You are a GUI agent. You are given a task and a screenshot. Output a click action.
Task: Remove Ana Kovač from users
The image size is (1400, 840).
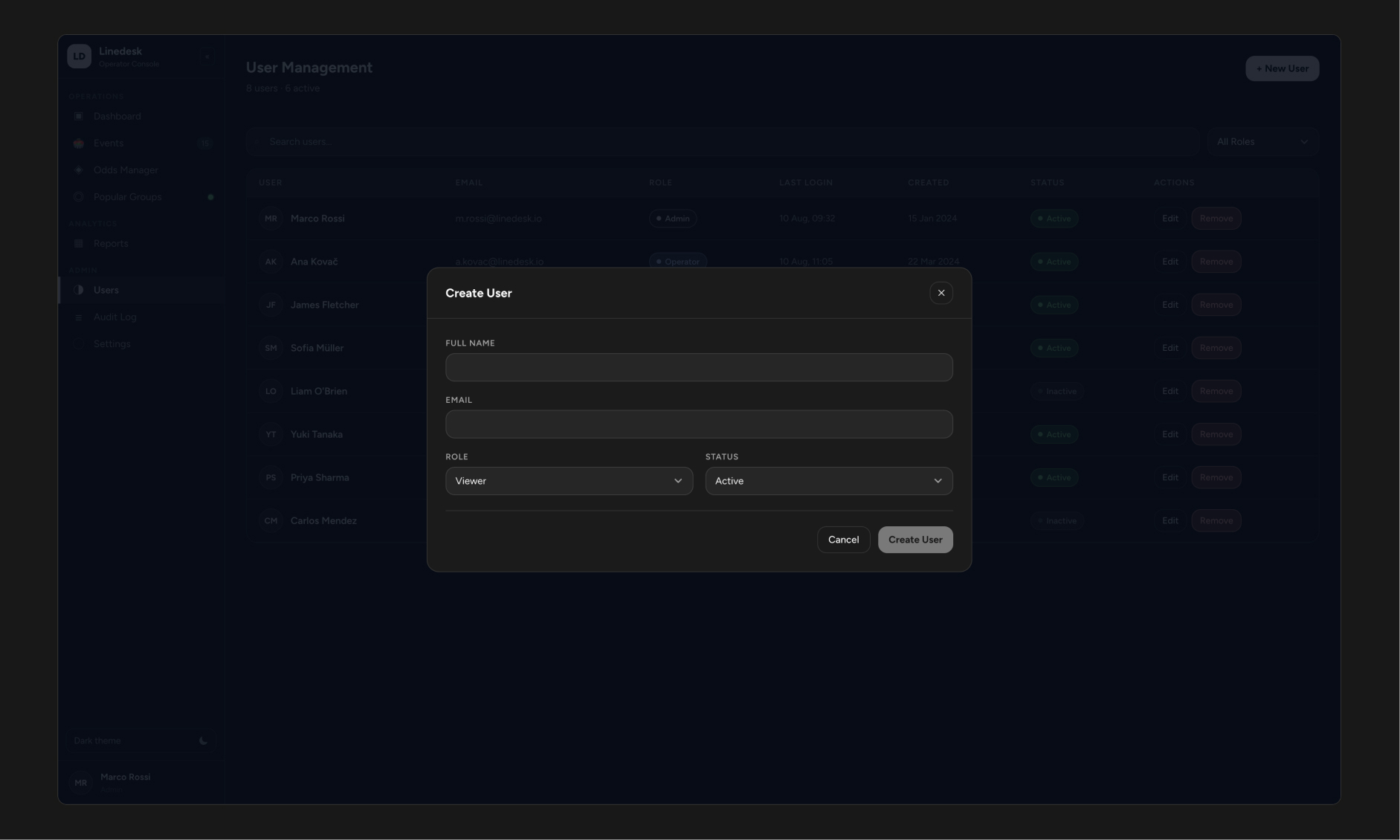coord(1216,262)
